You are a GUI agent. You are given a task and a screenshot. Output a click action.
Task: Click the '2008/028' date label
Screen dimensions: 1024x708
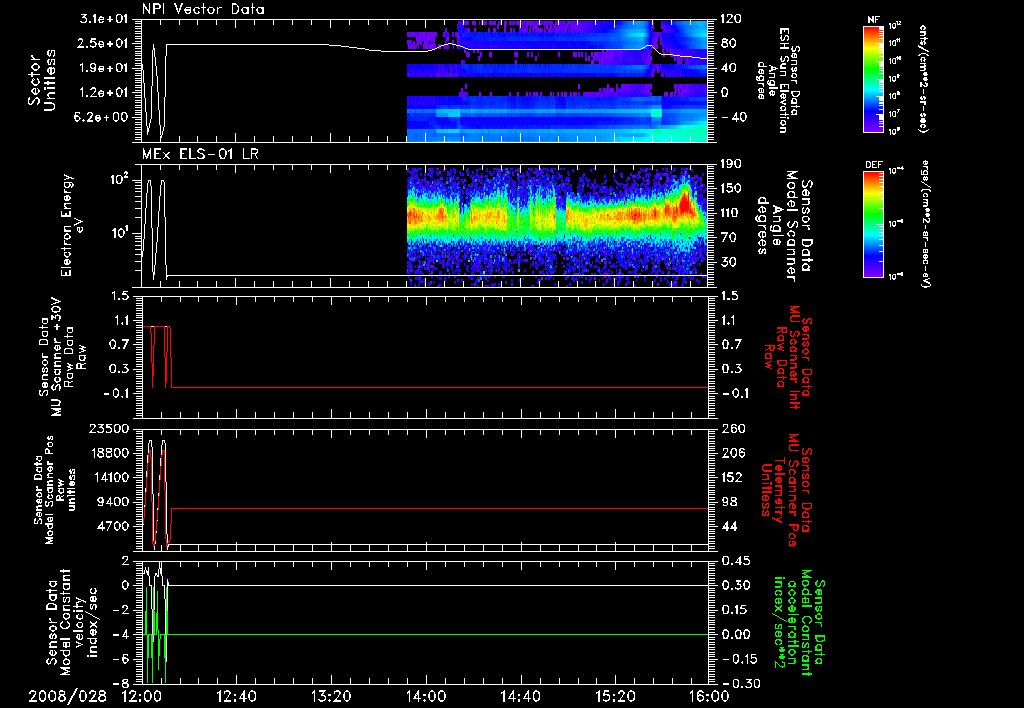click(67, 696)
